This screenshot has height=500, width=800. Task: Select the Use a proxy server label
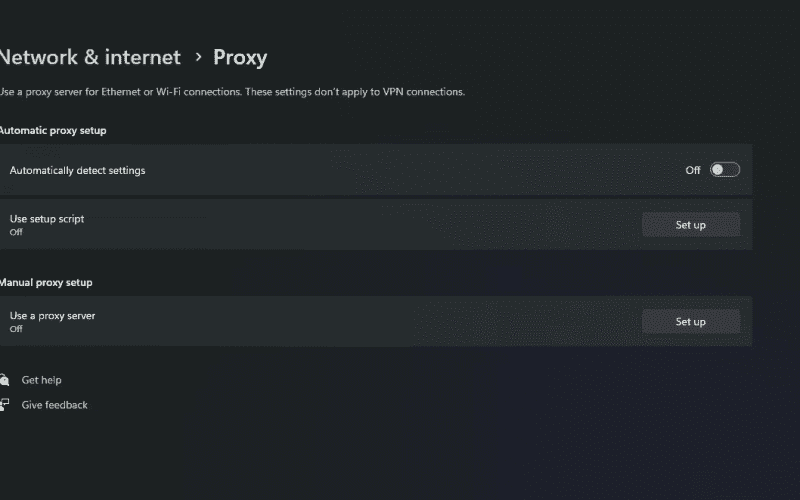click(53, 316)
